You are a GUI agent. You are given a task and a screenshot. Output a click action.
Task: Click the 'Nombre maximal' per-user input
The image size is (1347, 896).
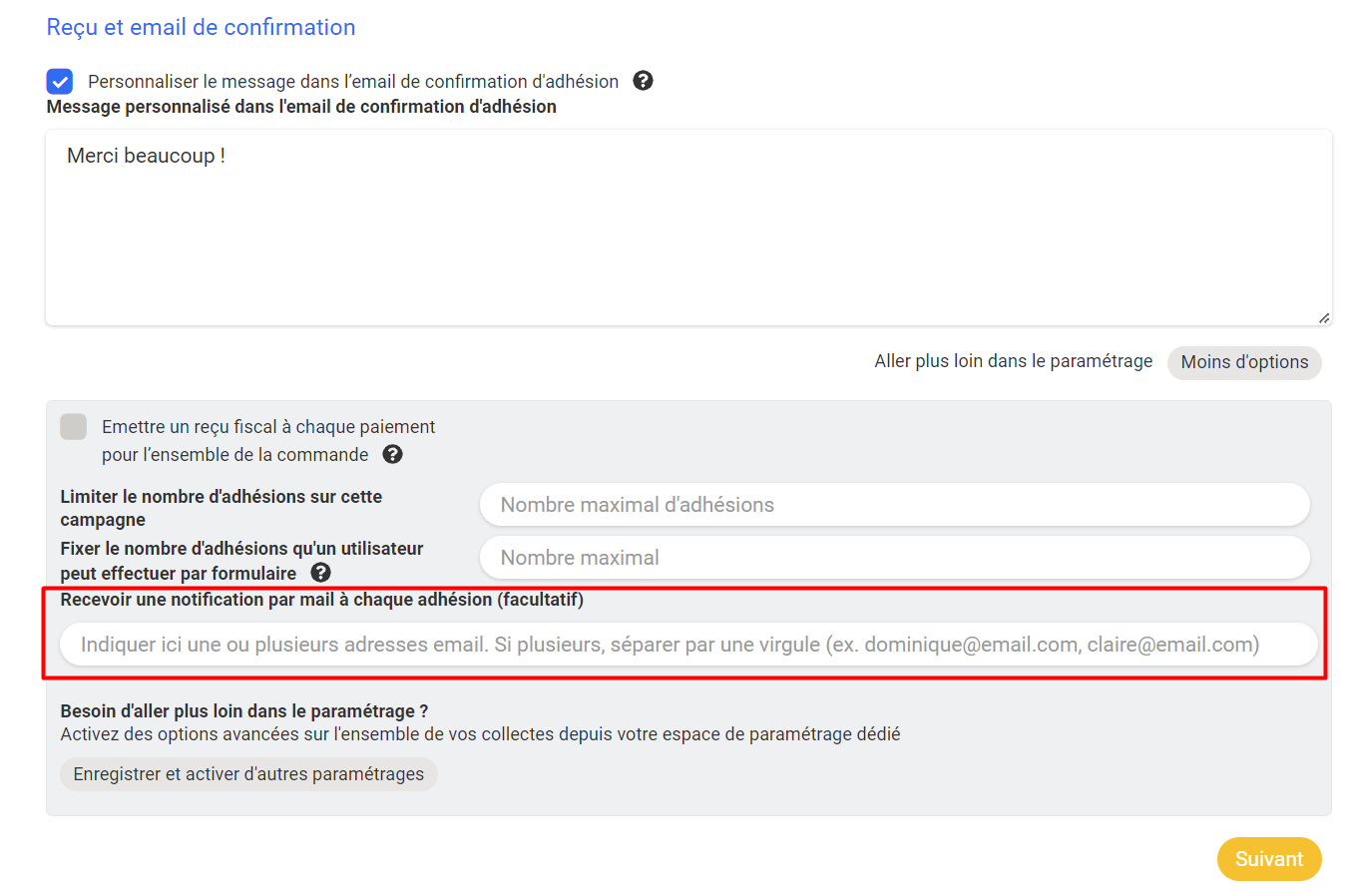[894, 558]
